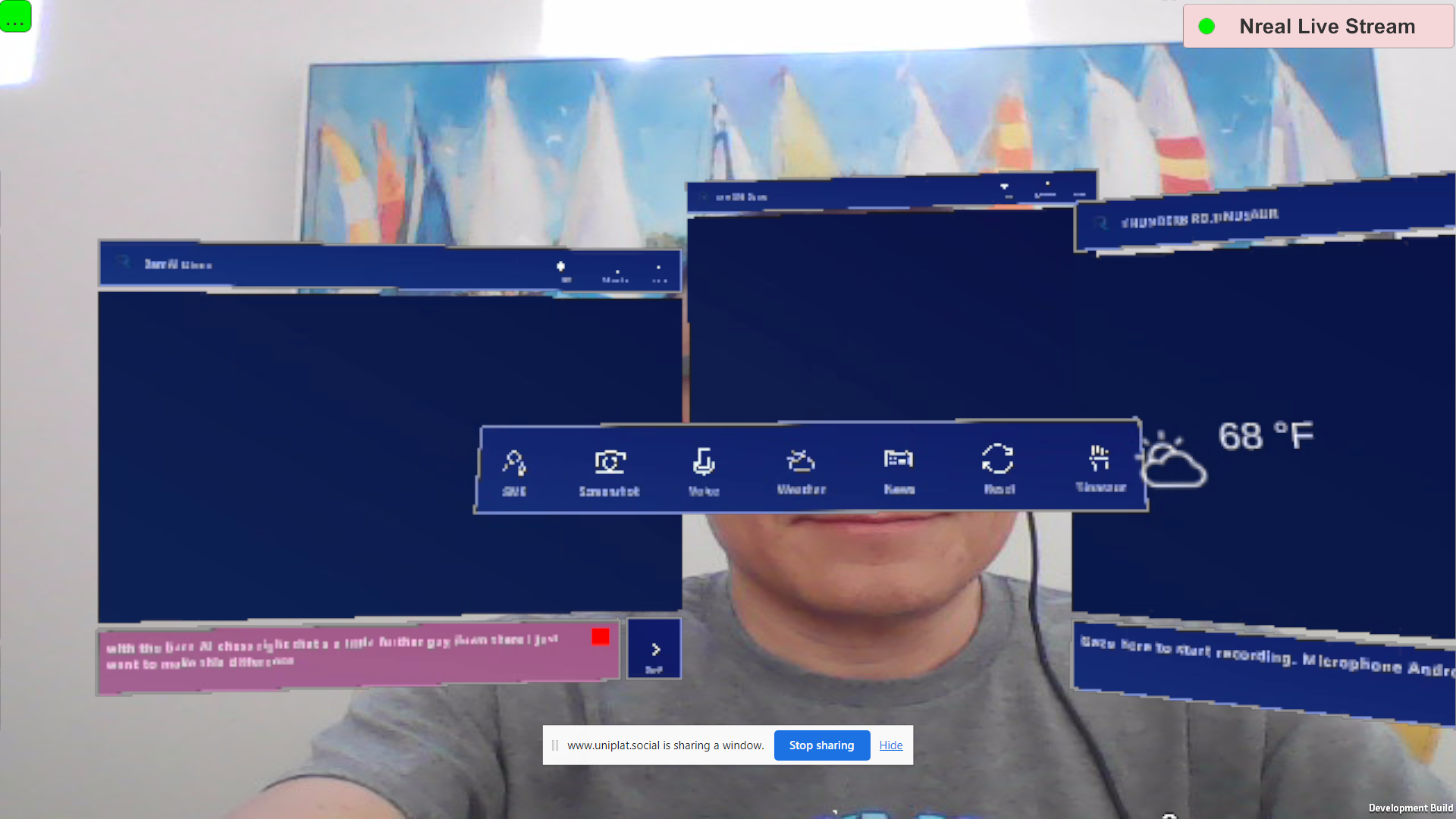Stop recording with red square button
Screen dimensions: 1456x819
pyautogui.click(x=601, y=637)
